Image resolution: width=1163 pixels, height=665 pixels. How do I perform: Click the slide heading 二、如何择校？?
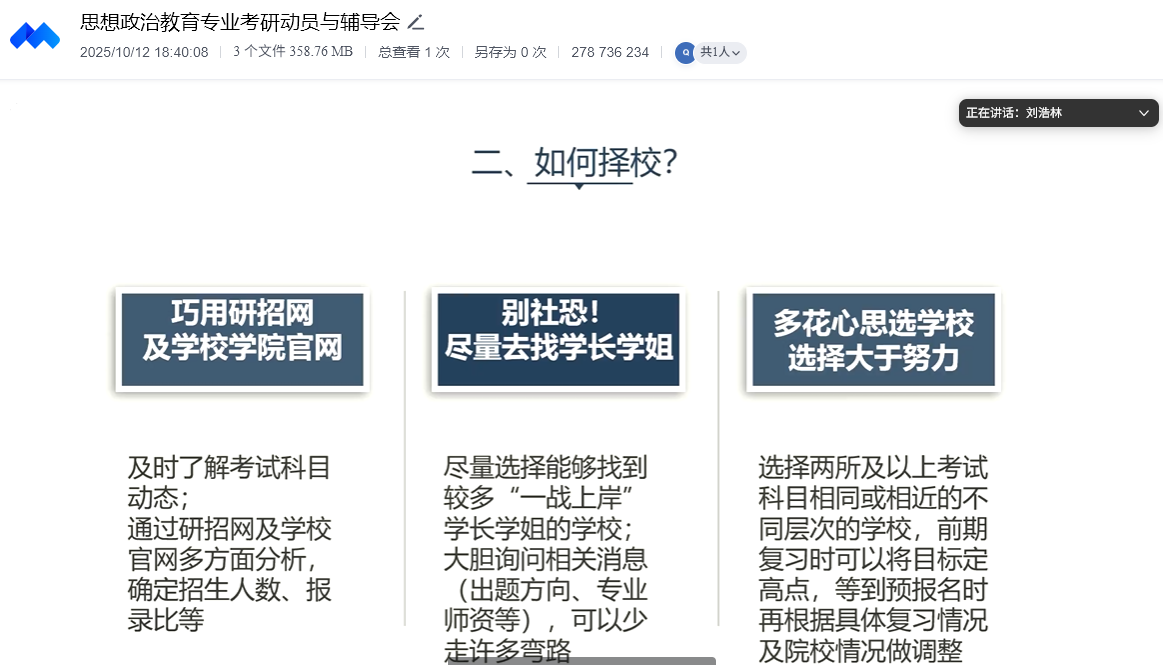[x=576, y=161]
